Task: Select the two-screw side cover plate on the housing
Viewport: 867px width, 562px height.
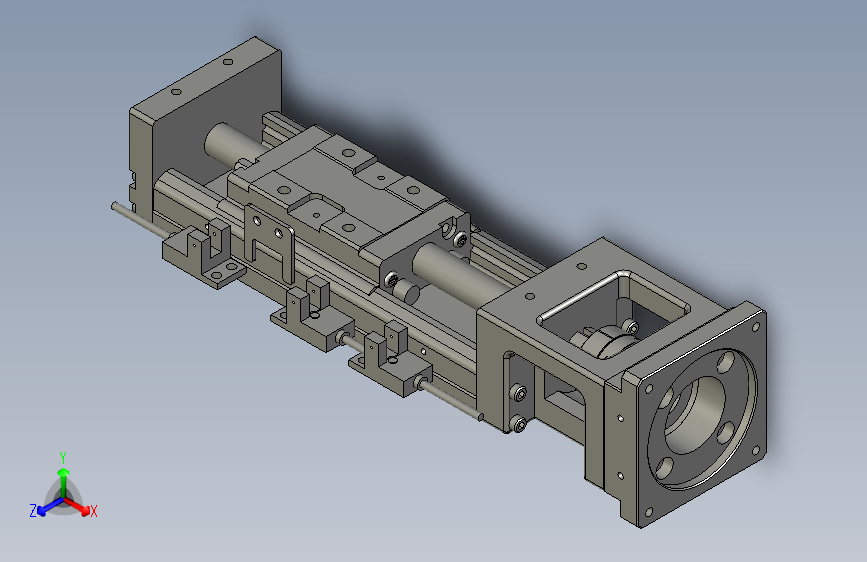Action: click(519, 393)
